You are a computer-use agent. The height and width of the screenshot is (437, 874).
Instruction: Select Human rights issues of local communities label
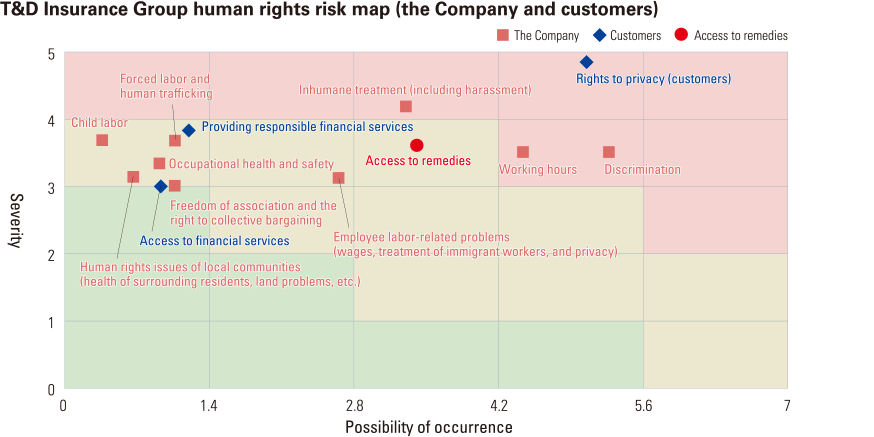tap(219, 274)
